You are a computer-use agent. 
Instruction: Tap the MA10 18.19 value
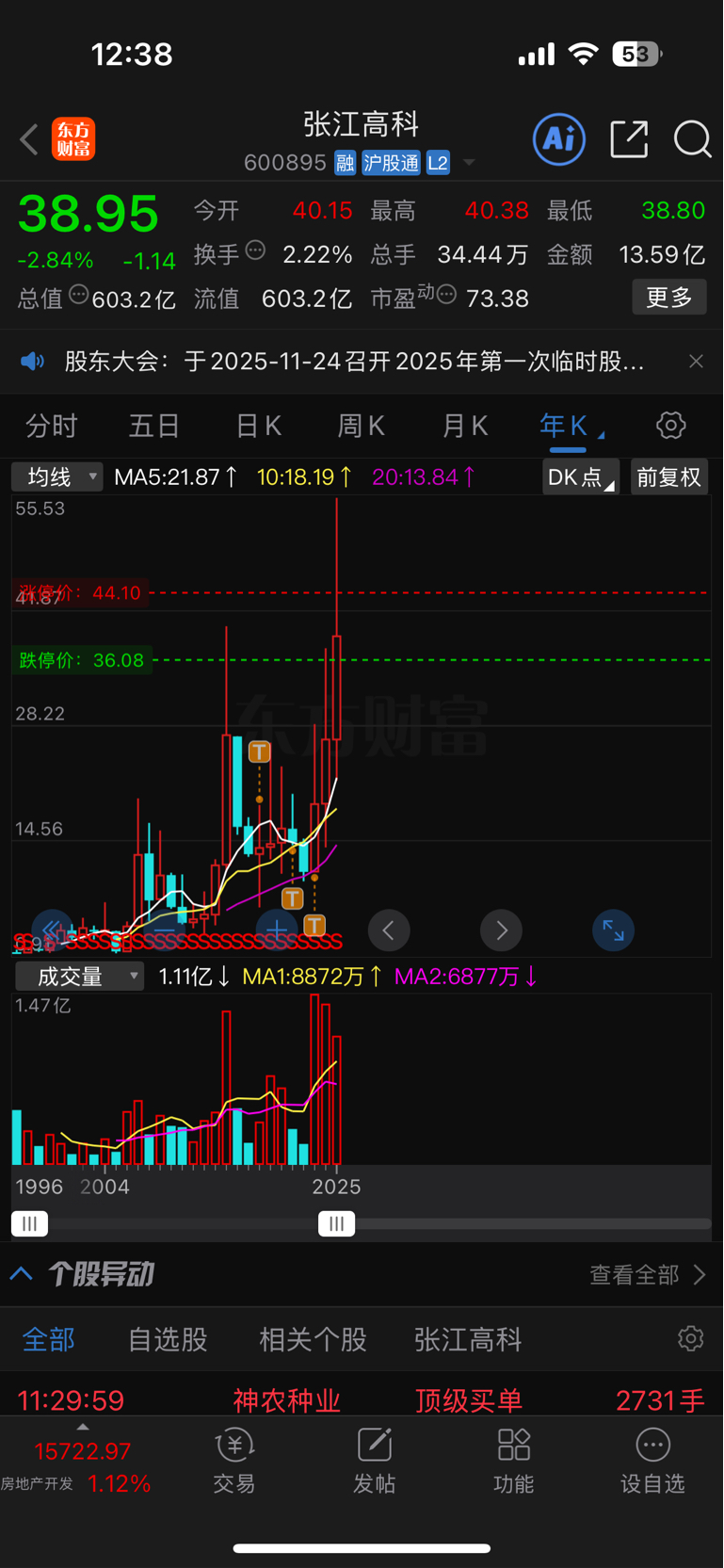click(304, 477)
